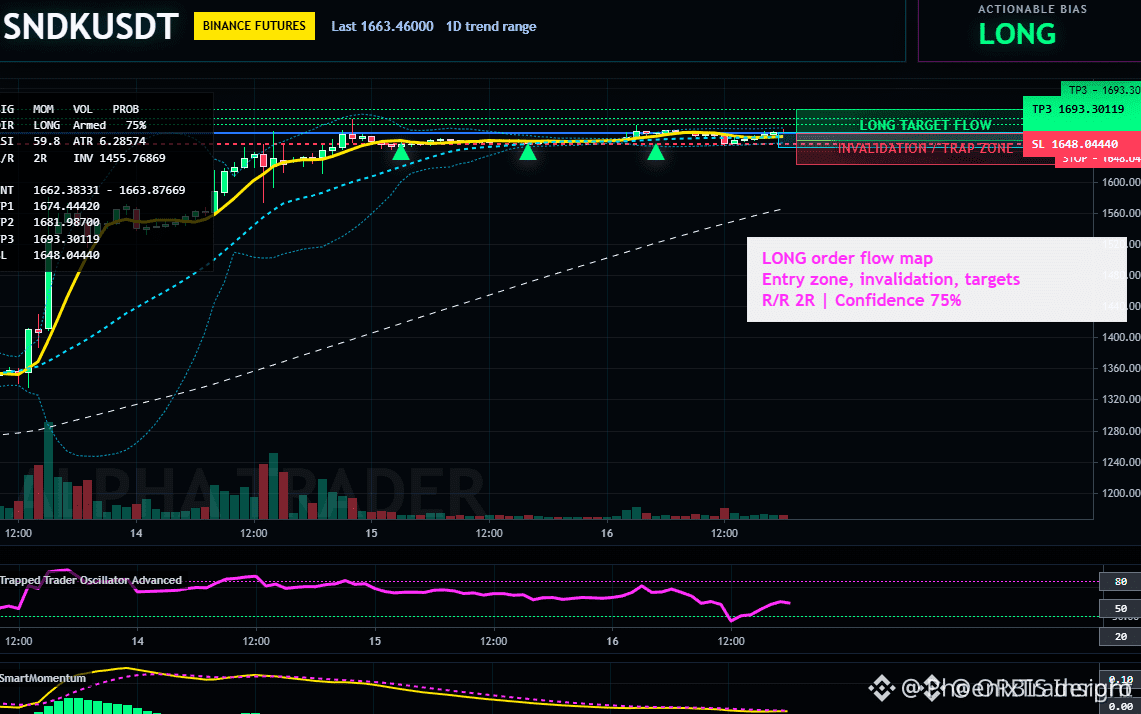Click the Entry zone, invalidation, targets annotation line

891,279
